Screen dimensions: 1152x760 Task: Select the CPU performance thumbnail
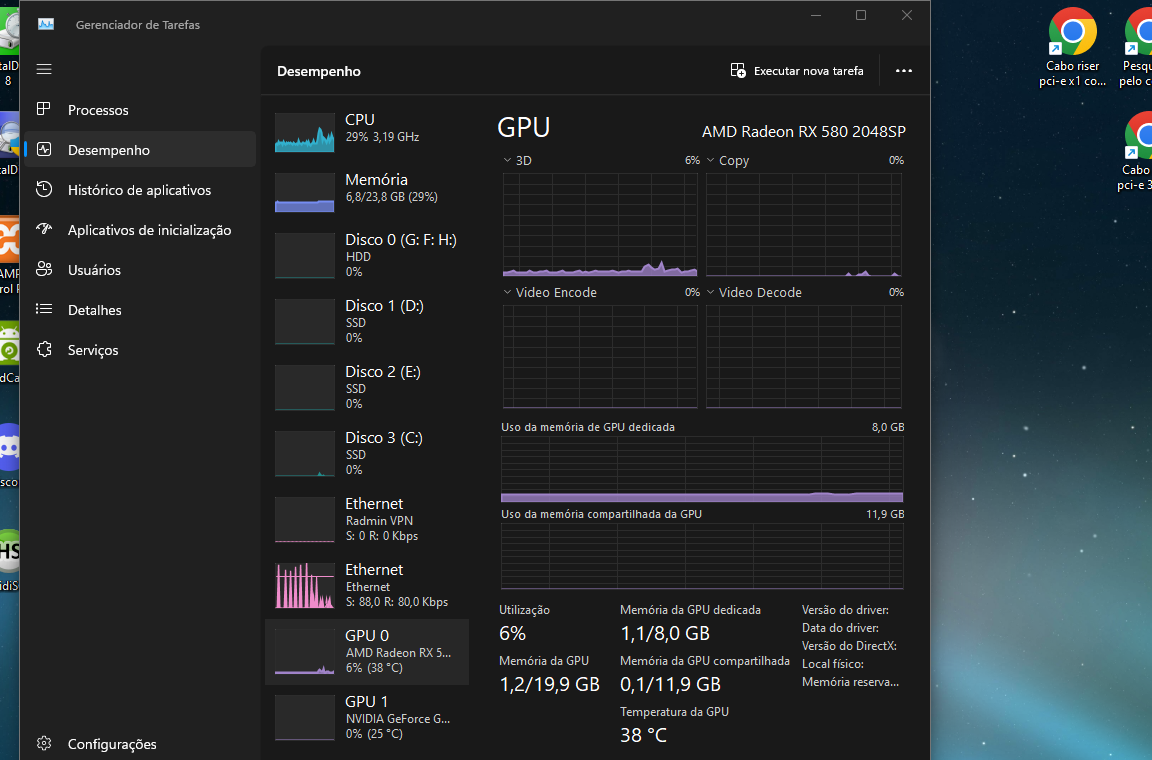[x=304, y=132]
